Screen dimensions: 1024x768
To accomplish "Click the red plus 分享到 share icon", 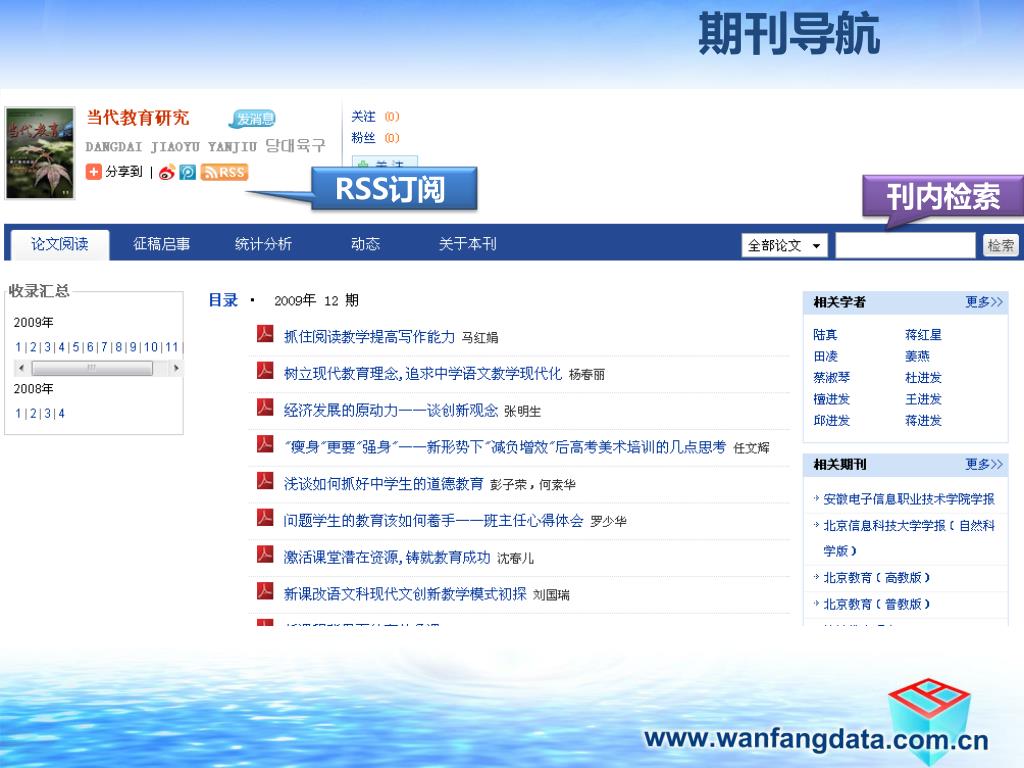I will [x=94, y=172].
